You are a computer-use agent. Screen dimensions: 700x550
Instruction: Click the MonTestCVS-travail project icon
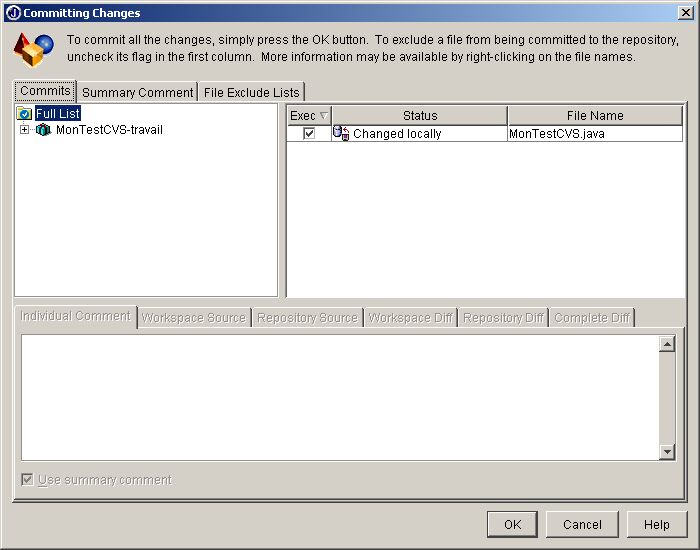click(43, 130)
